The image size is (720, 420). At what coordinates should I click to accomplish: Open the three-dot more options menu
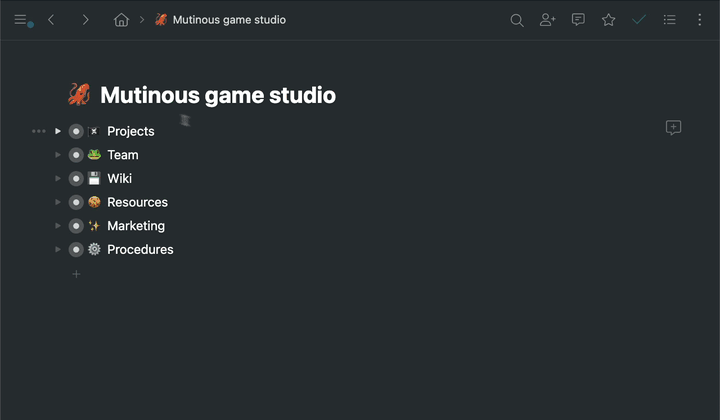coord(700,20)
